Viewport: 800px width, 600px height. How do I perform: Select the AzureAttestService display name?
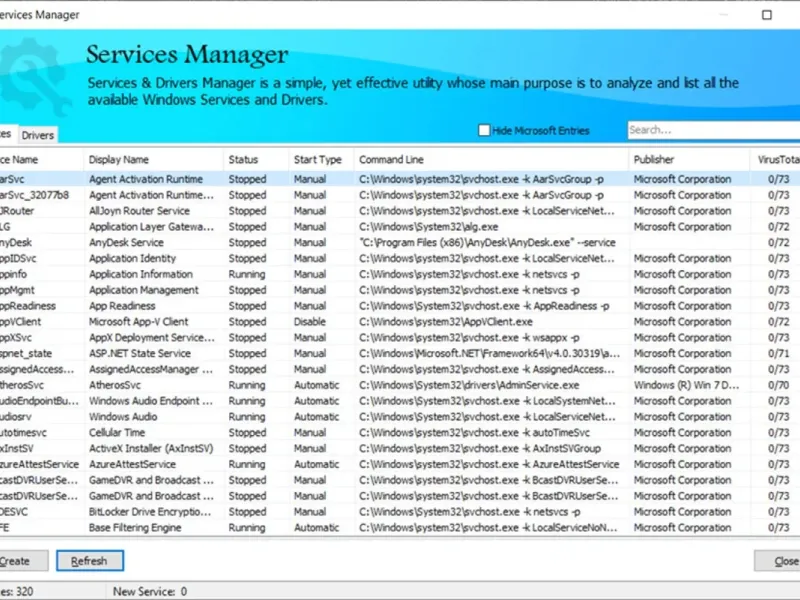132,464
